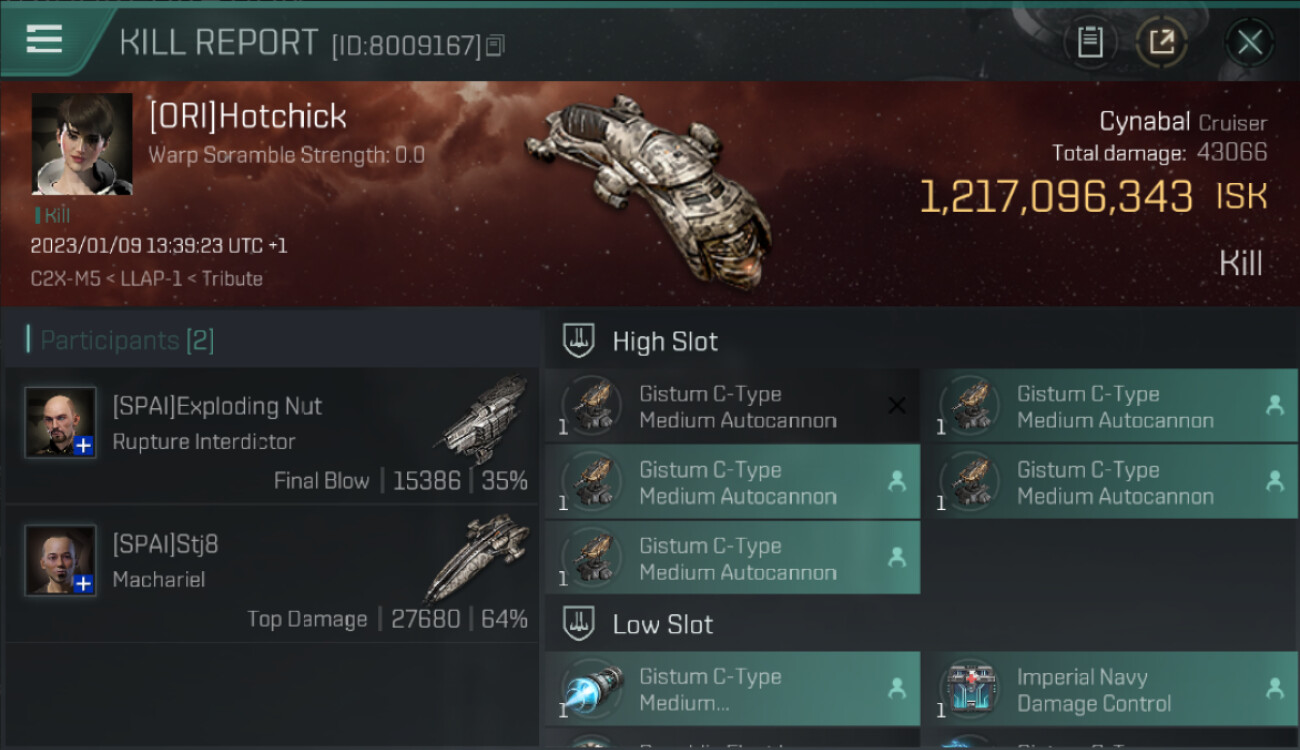This screenshot has width=1300, height=750.
Task: Open the clipboard report icon
Action: [x=1090, y=42]
